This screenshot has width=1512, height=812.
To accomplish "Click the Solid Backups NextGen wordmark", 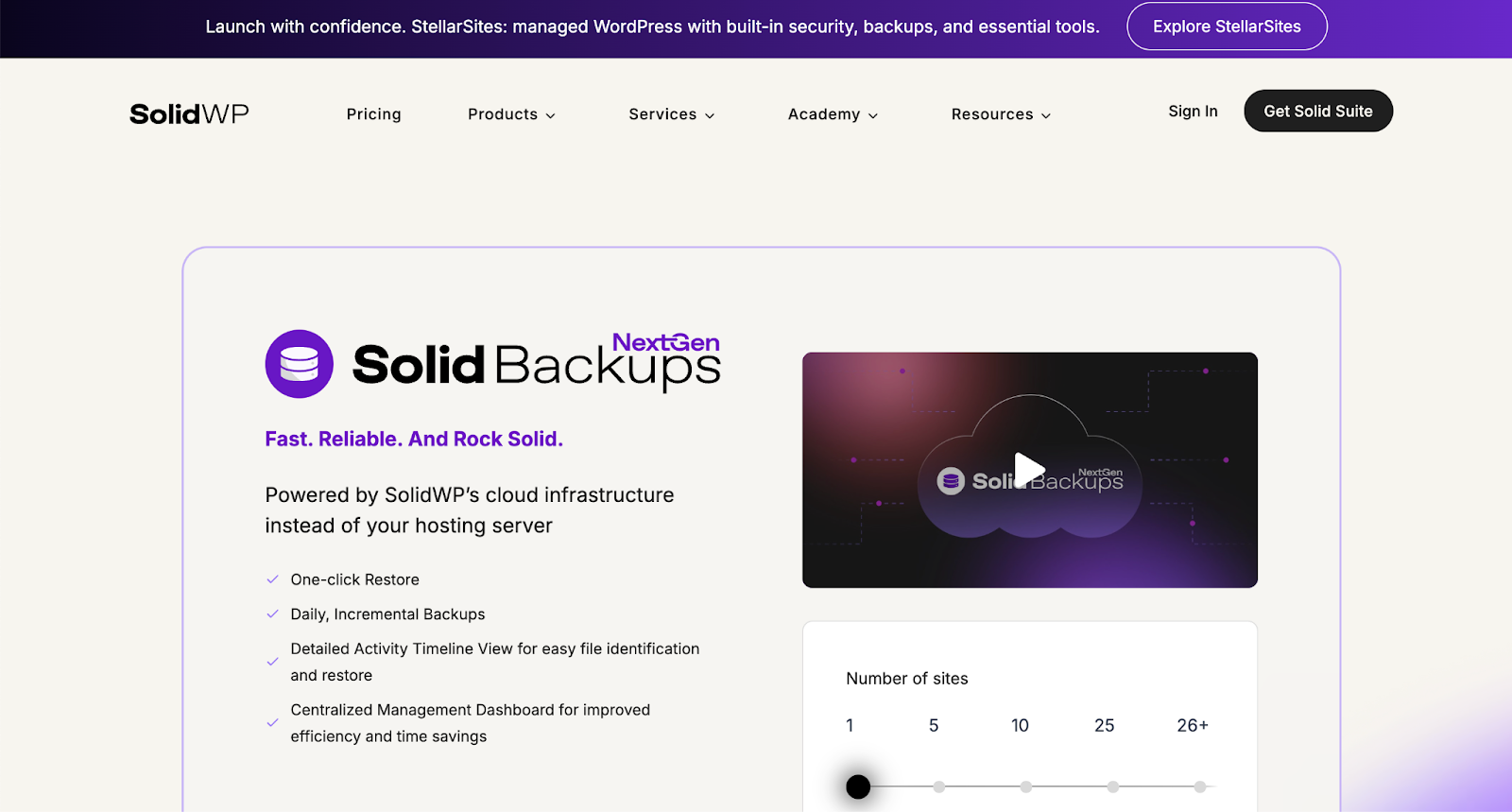I will point(536,364).
